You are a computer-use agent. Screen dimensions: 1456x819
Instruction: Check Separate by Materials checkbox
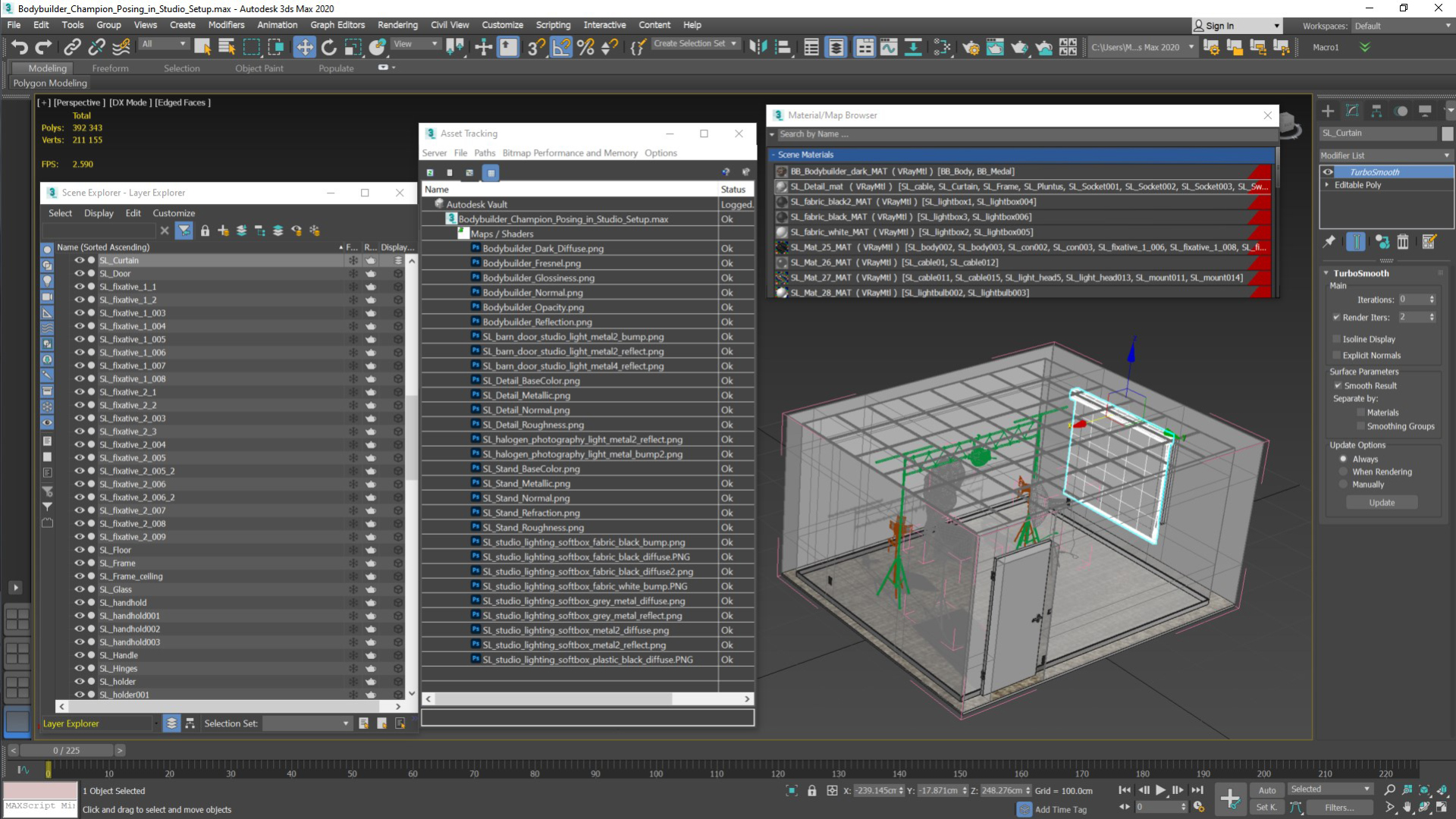[1360, 413]
